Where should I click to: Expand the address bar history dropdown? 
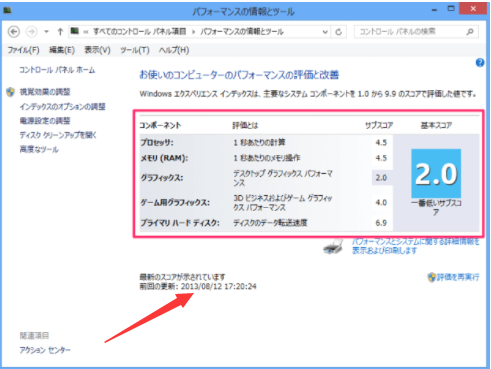coord(325,32)
